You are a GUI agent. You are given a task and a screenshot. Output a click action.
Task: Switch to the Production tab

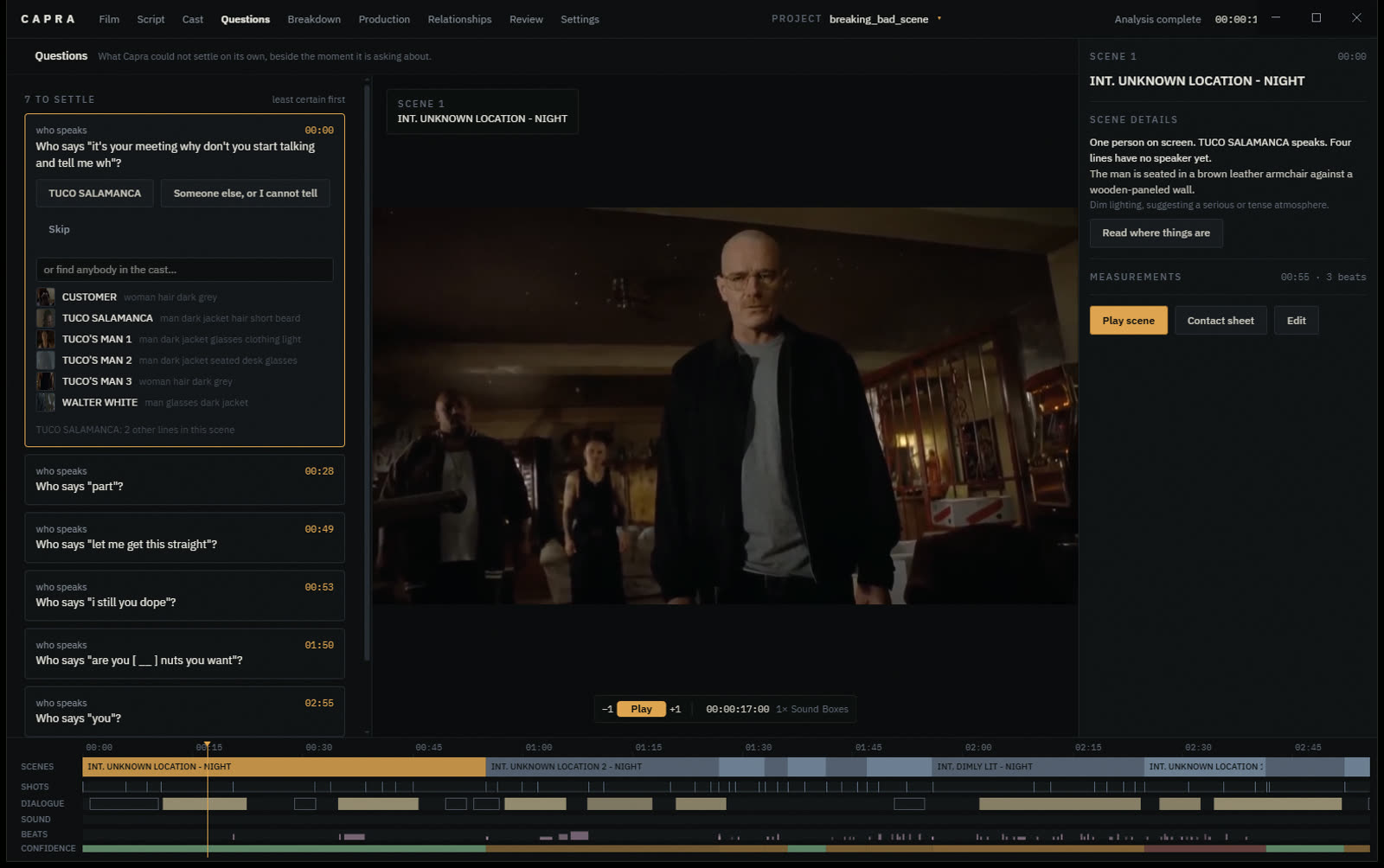coord(384,19)
